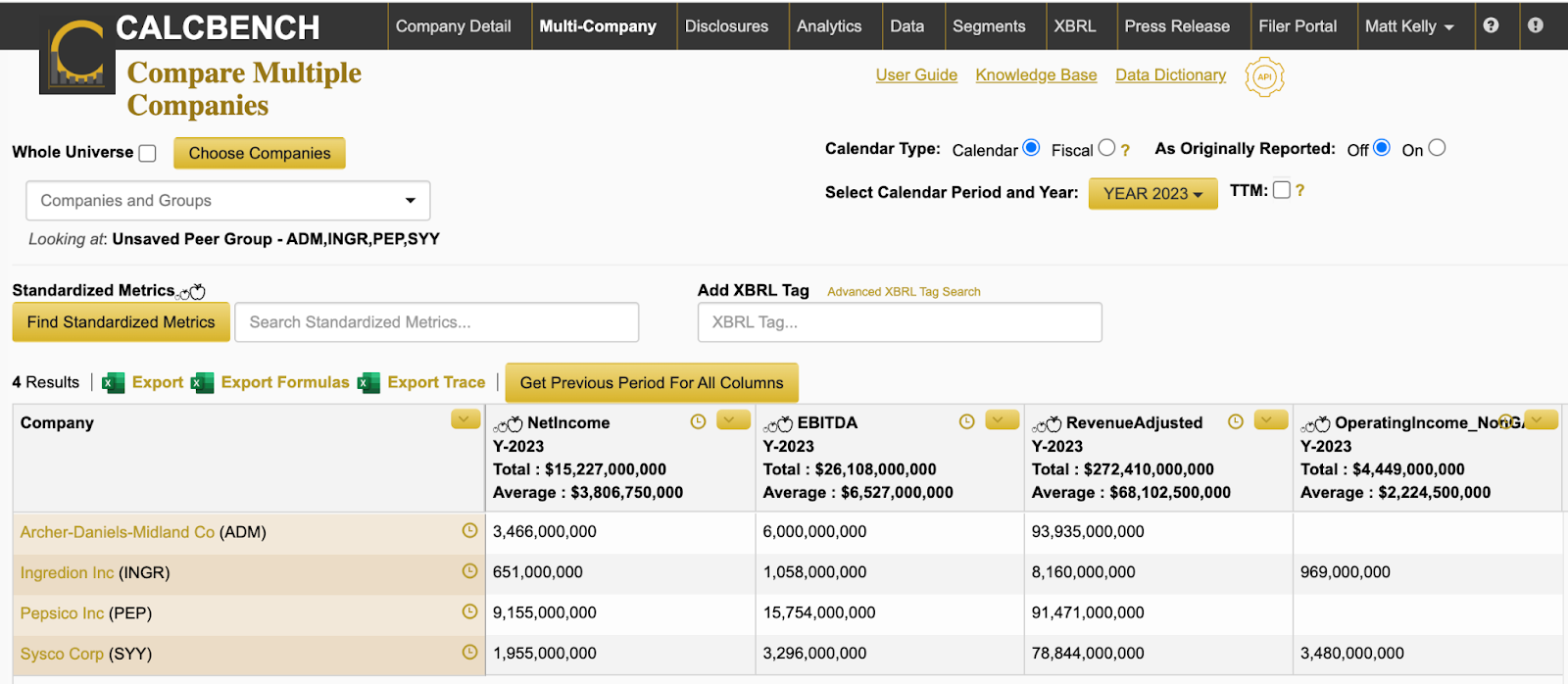Click the Export Trace link
Screen dimensions: 1568x684
436,382
